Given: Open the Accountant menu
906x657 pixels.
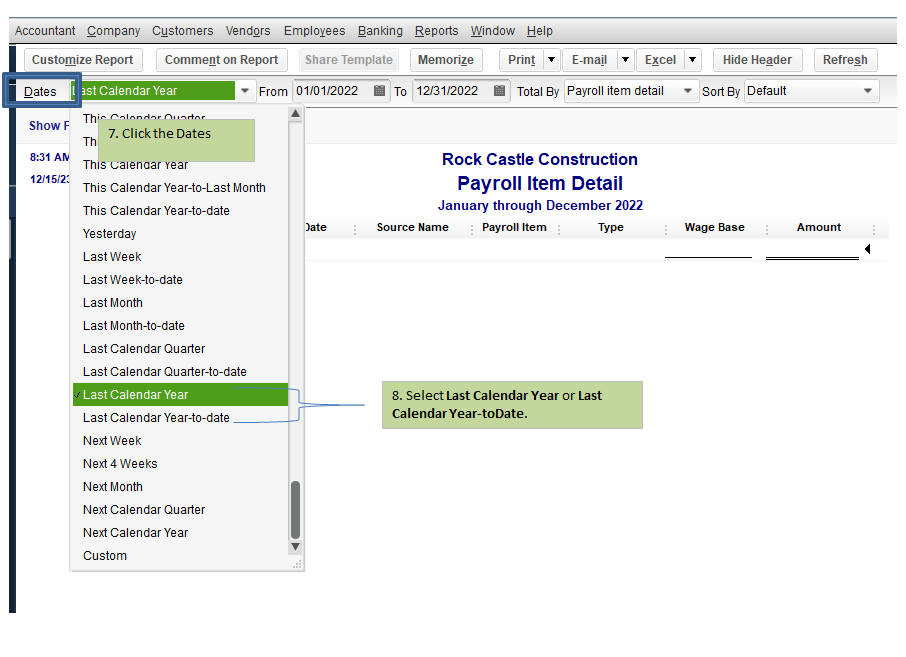Looking at the screenshot, I should coord(45,31).
